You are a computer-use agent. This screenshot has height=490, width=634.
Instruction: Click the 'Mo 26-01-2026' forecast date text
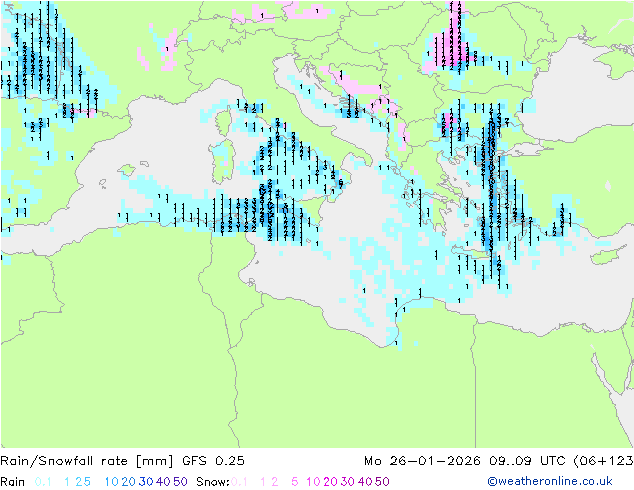(422, 461)
